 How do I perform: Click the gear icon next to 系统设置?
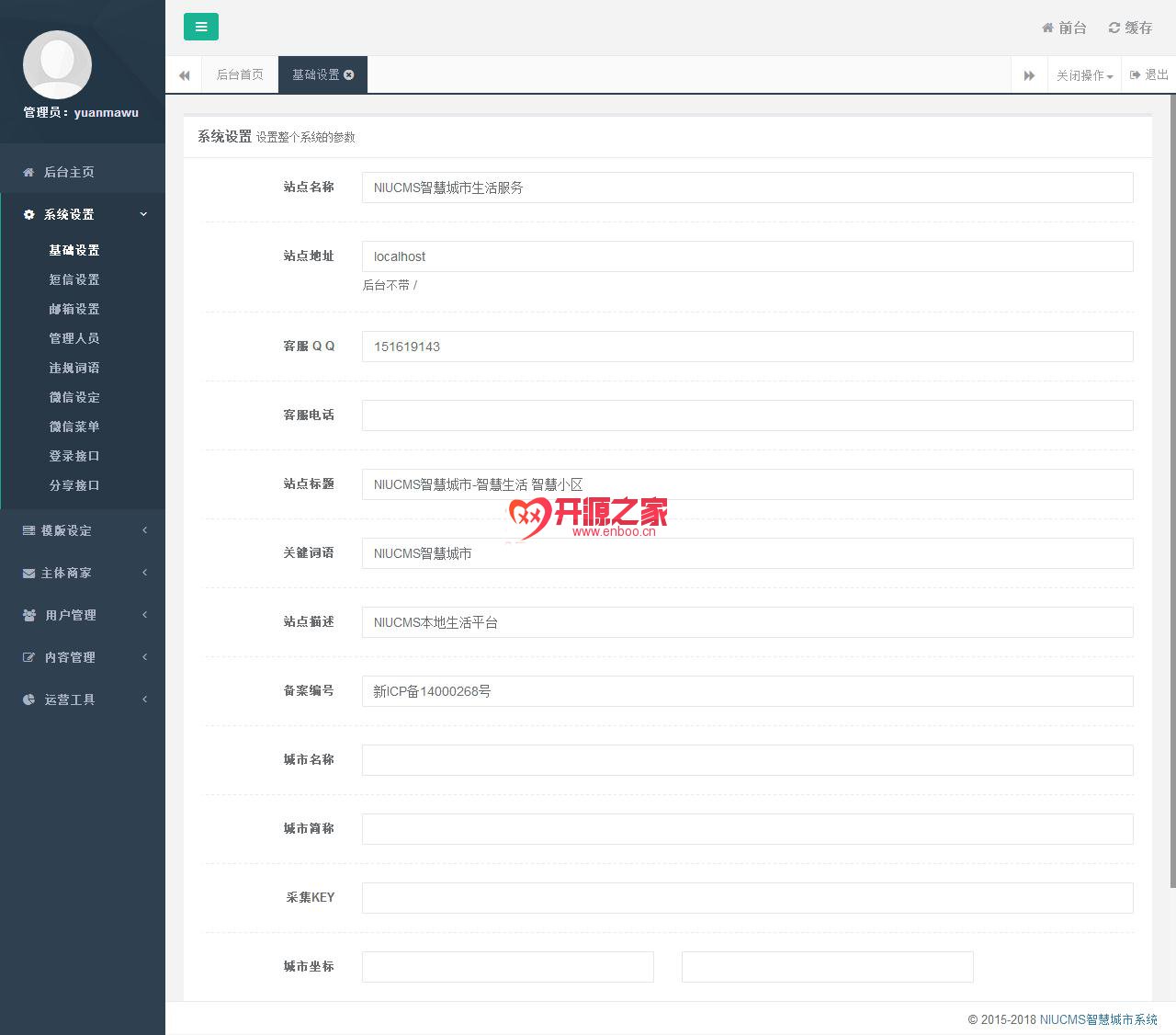[x=28, y=215]
